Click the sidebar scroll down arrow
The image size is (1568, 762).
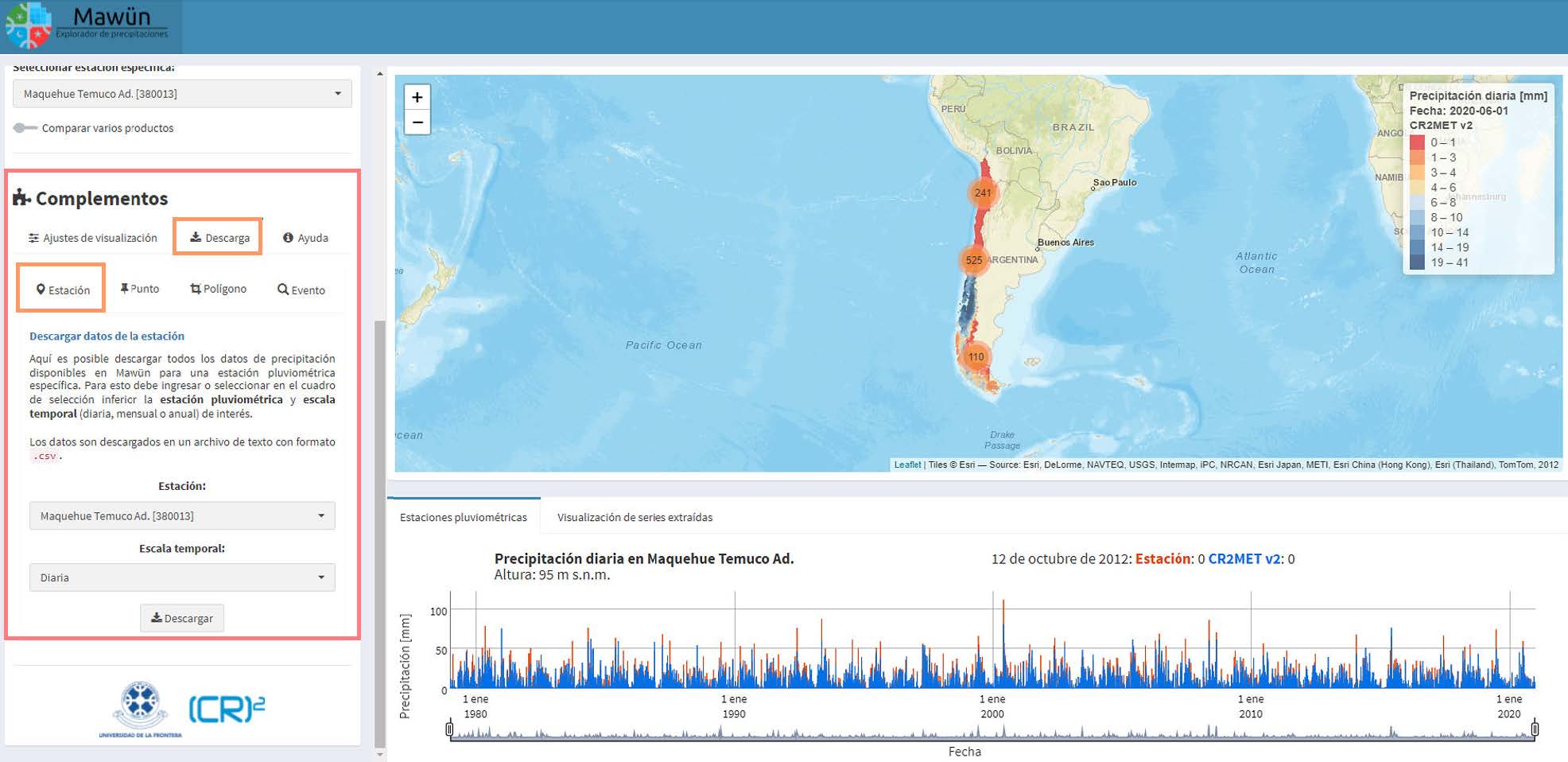(379, 754)
